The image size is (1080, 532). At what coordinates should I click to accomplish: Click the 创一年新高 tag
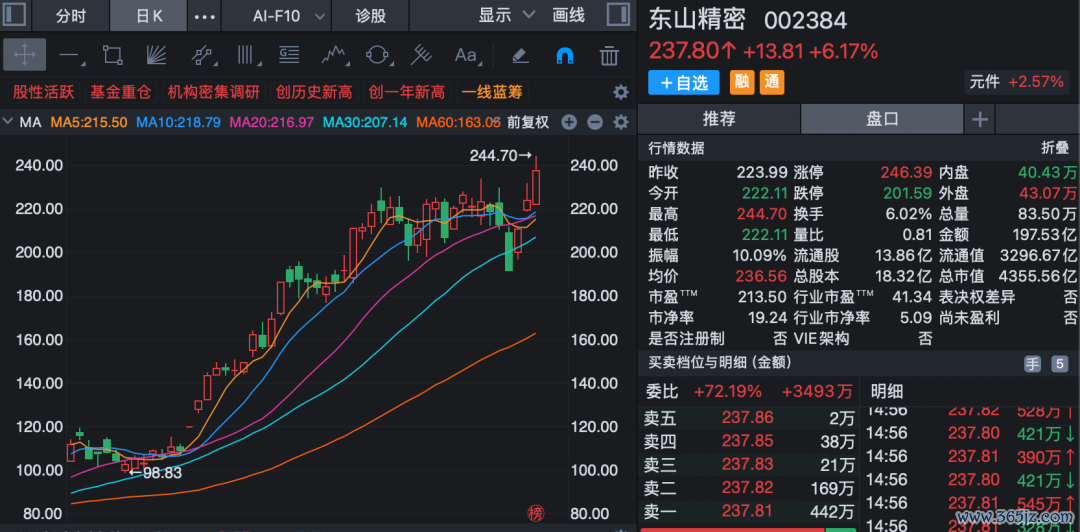pos(407,92)
